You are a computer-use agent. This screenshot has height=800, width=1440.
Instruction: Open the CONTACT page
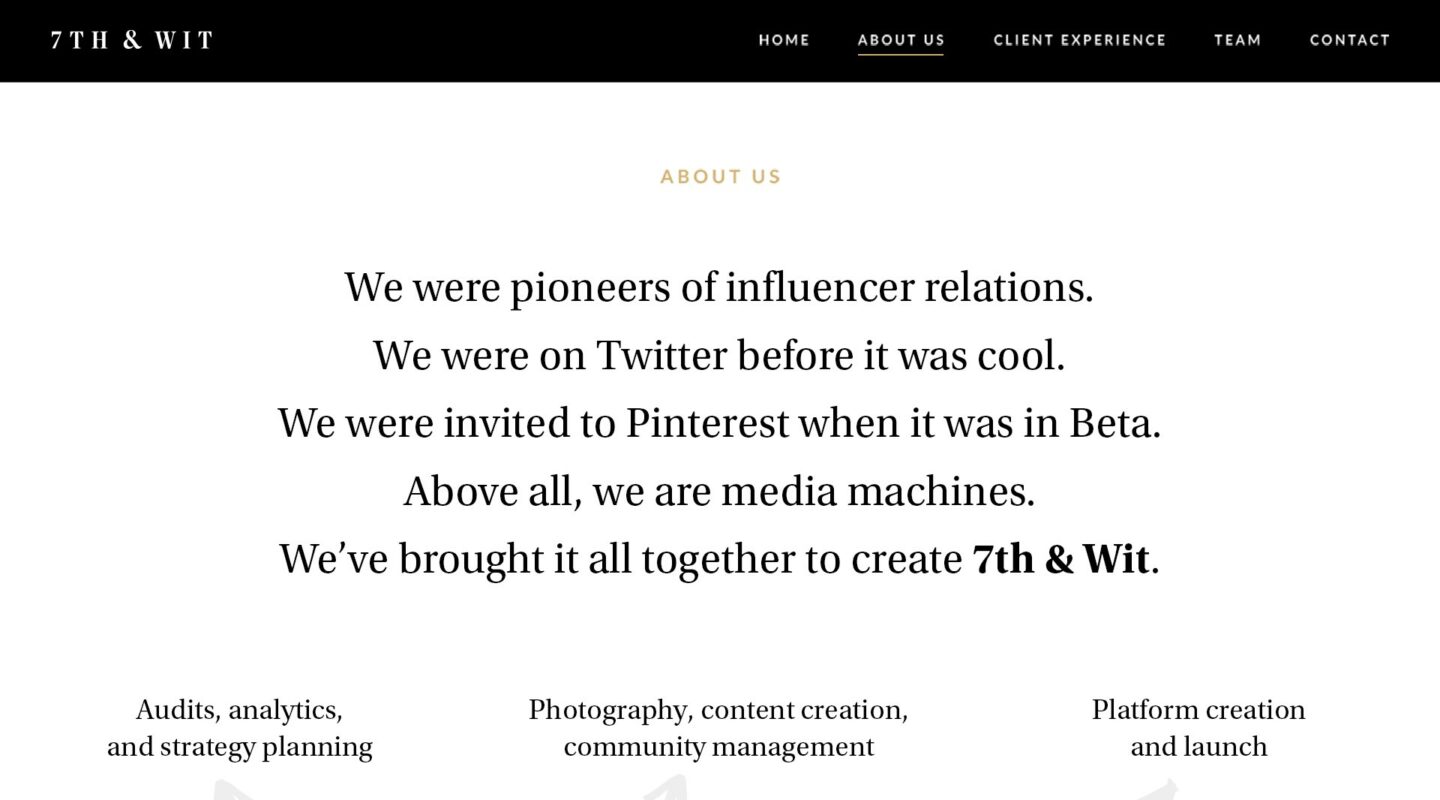1349,40
